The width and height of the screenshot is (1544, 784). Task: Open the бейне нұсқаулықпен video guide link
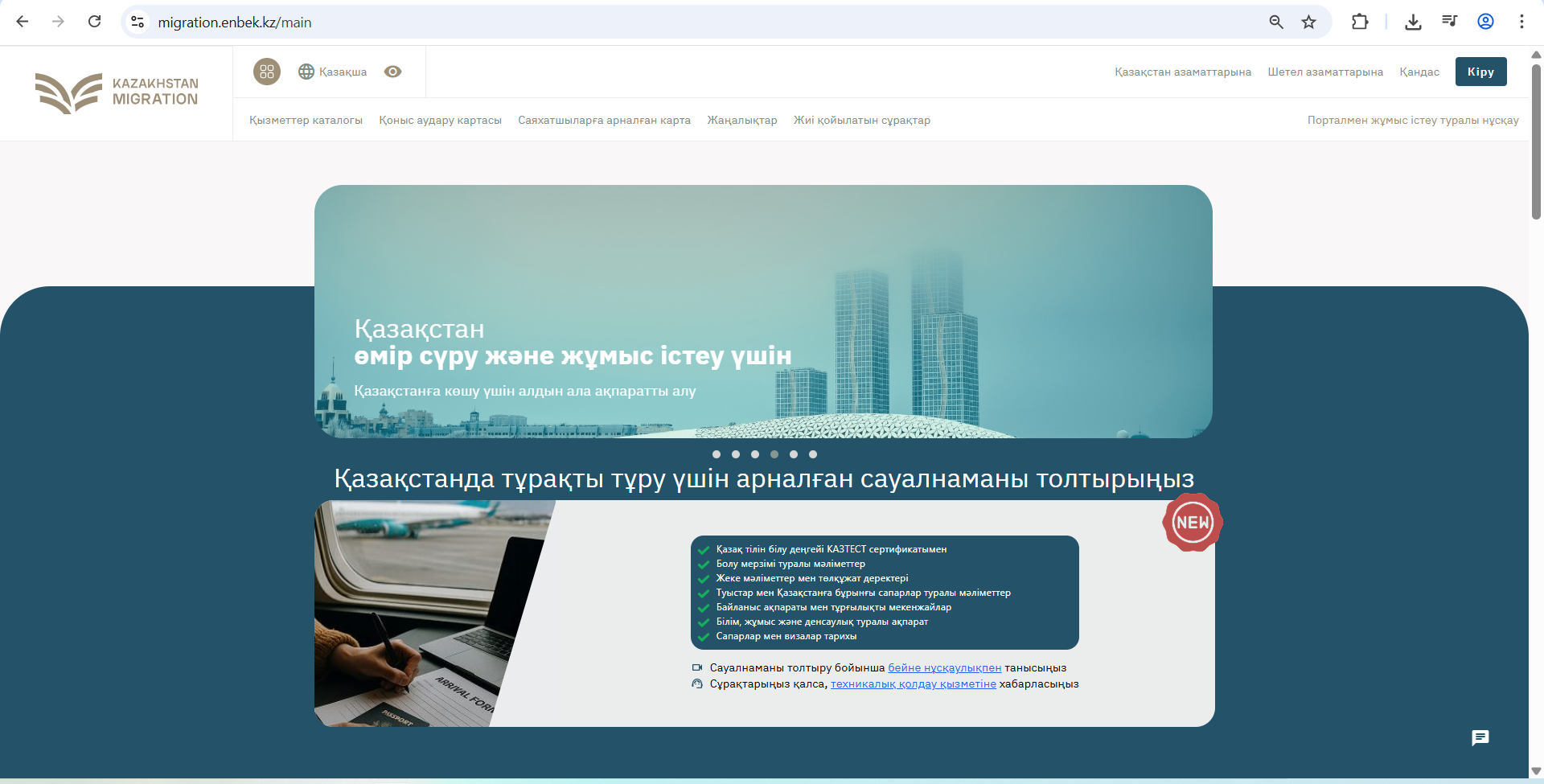944,667
